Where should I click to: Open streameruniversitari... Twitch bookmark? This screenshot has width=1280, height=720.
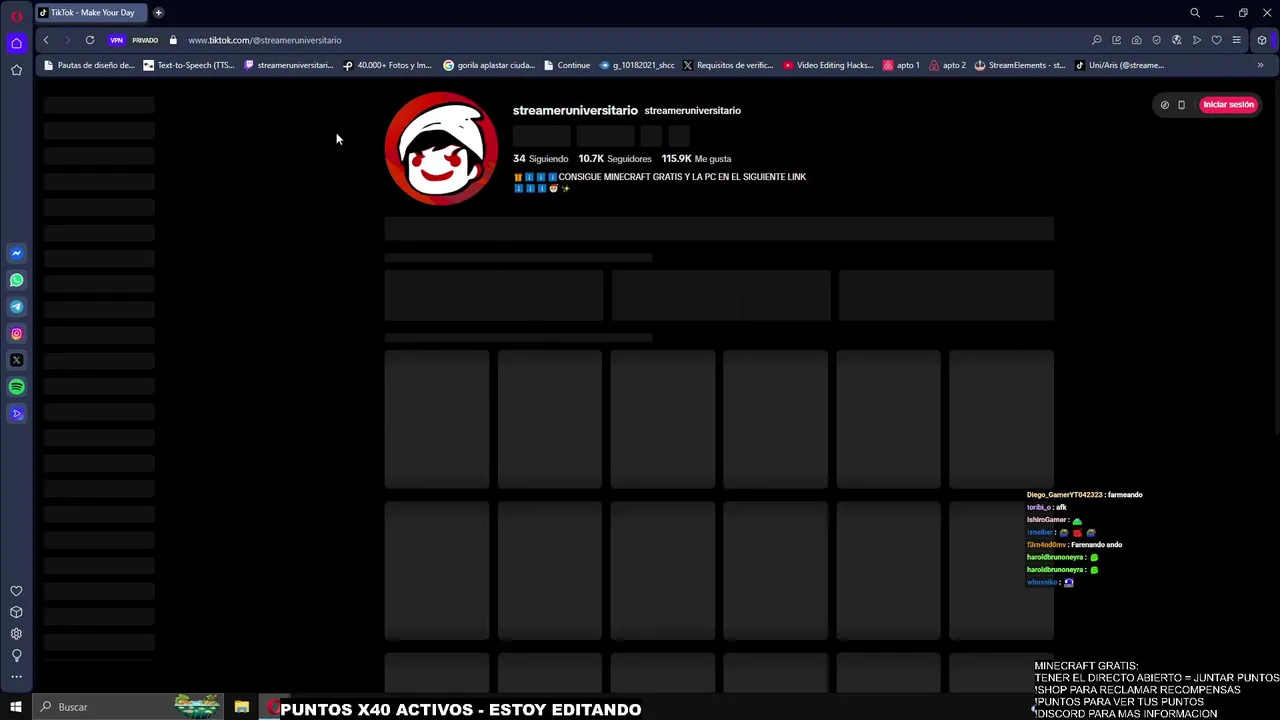click(x=288, y=65)
